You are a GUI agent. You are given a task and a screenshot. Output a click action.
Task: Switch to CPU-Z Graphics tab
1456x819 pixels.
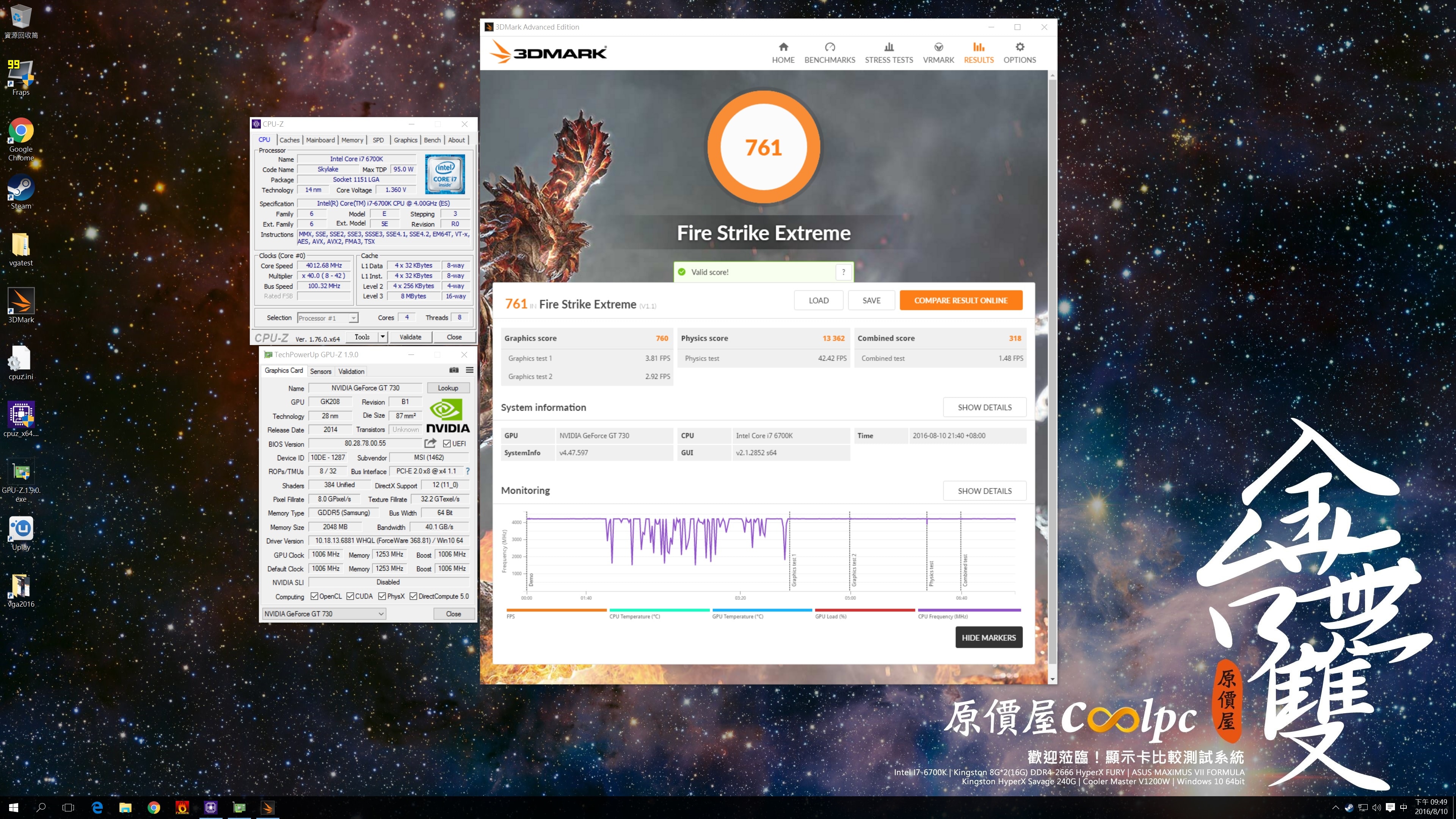click(405, 140)
